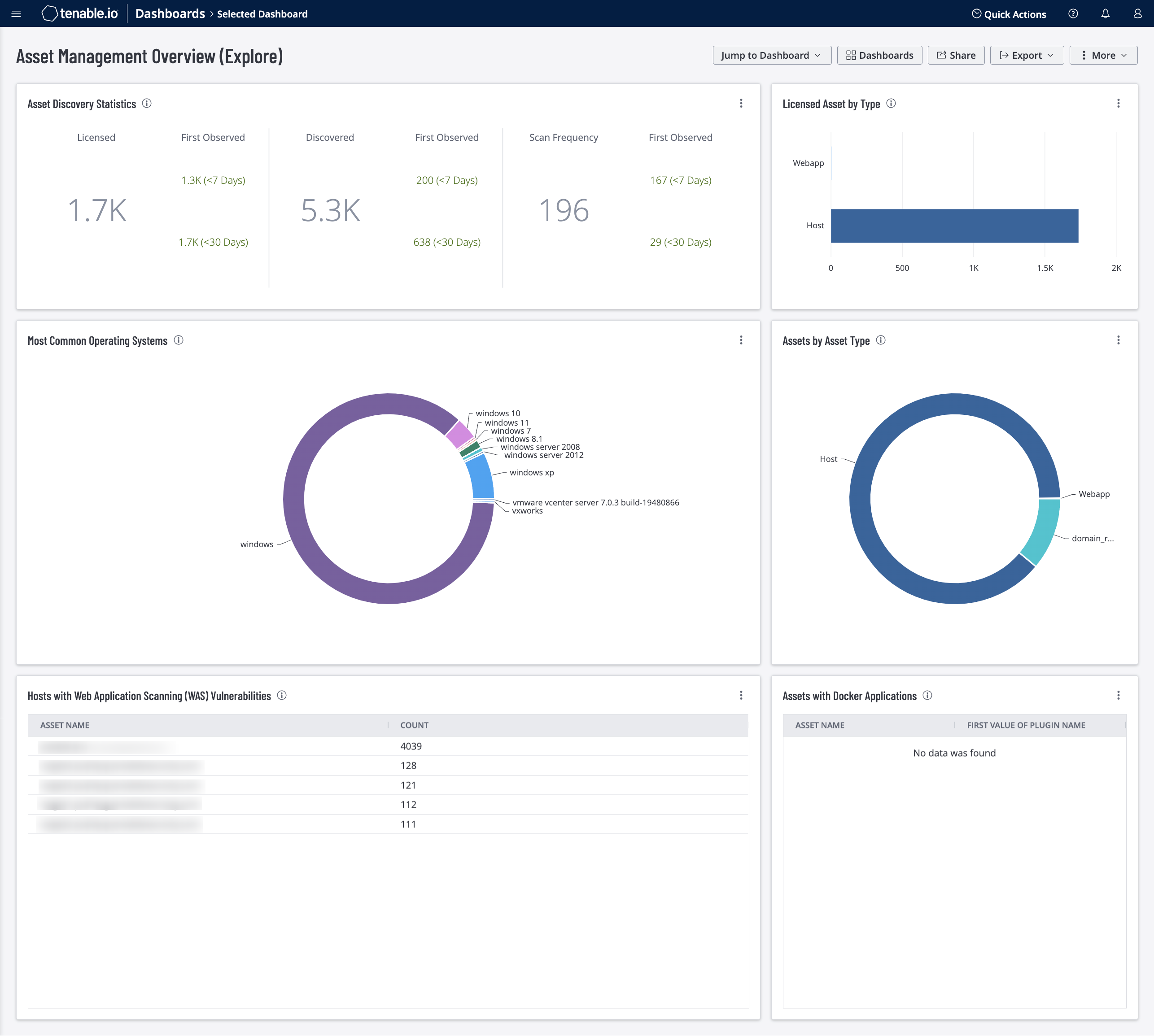1154x1036 pixels.
Task: Open the row with count 112
Action: [x=389, y=804]
